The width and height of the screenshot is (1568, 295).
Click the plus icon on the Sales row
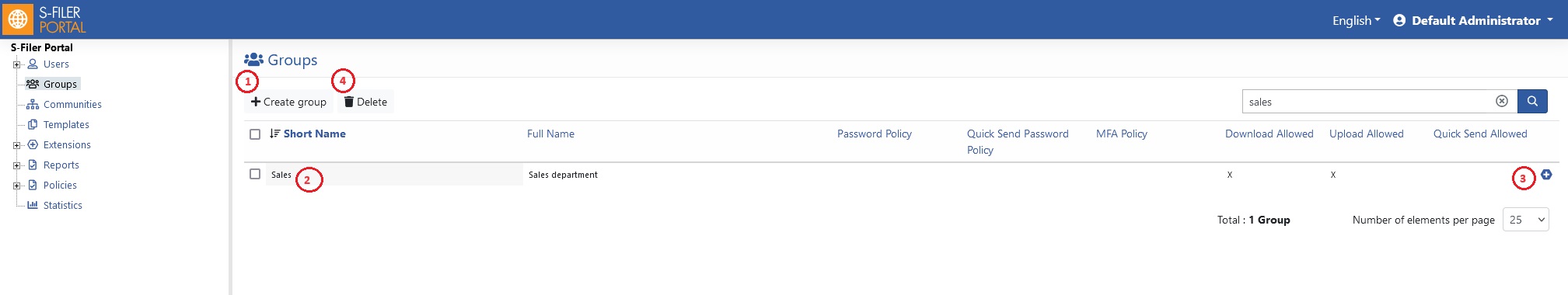pos(1546,175)
